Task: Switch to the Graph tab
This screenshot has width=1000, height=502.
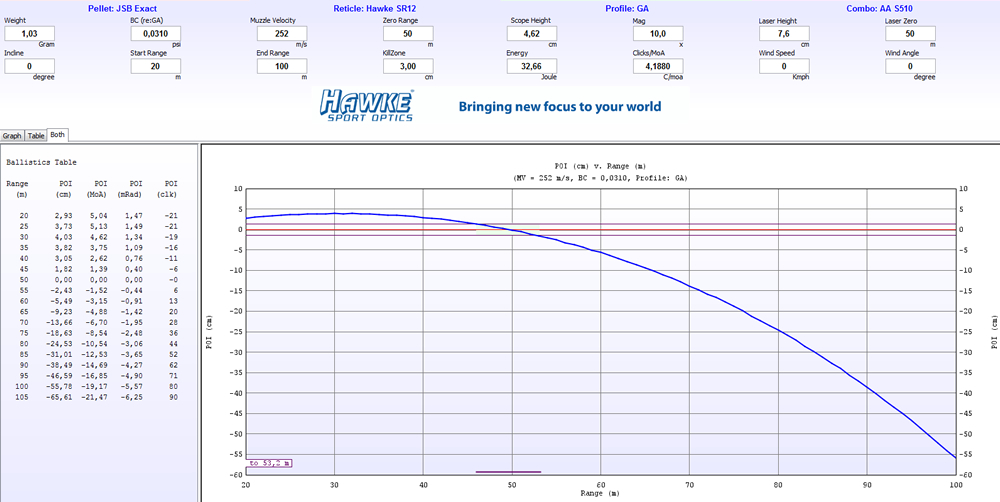Action: (x=12, y=136)
